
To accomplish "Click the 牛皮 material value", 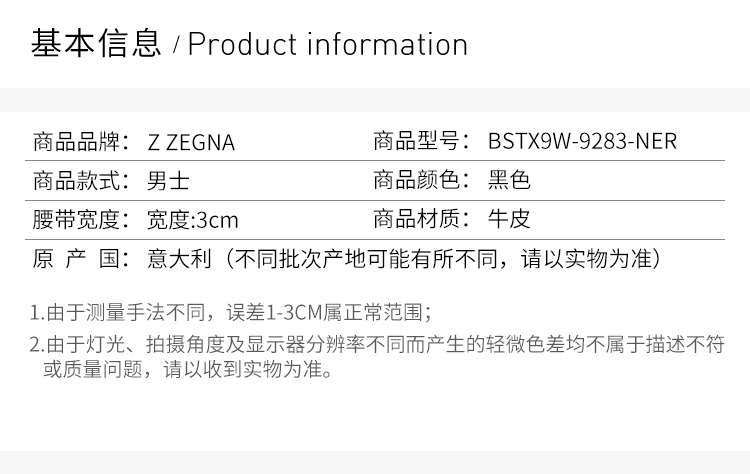I will click(509, 220).
